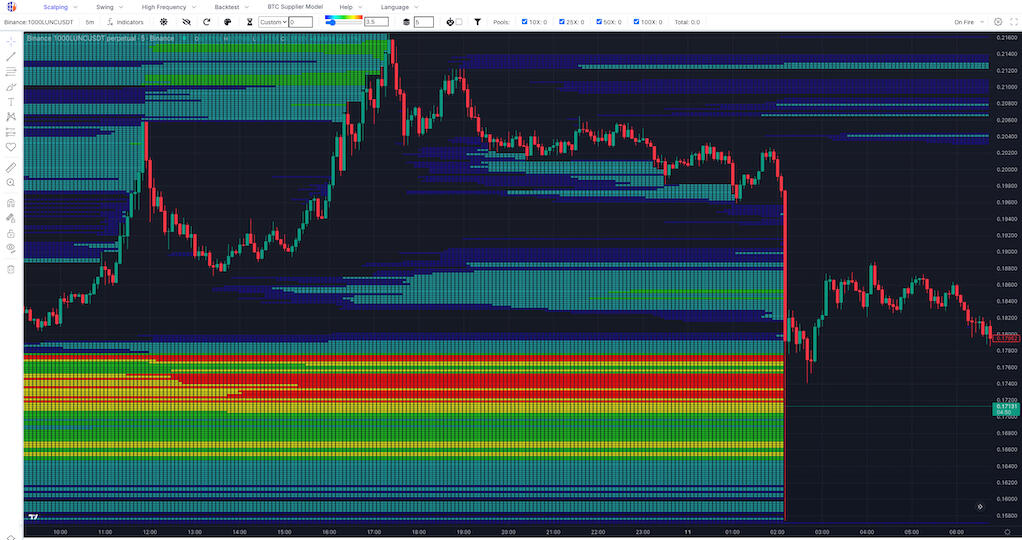Screen dimensions: 1022x540
Task: Select the text annotation tool
Action: pyautogui.click(x=10, y=102)
